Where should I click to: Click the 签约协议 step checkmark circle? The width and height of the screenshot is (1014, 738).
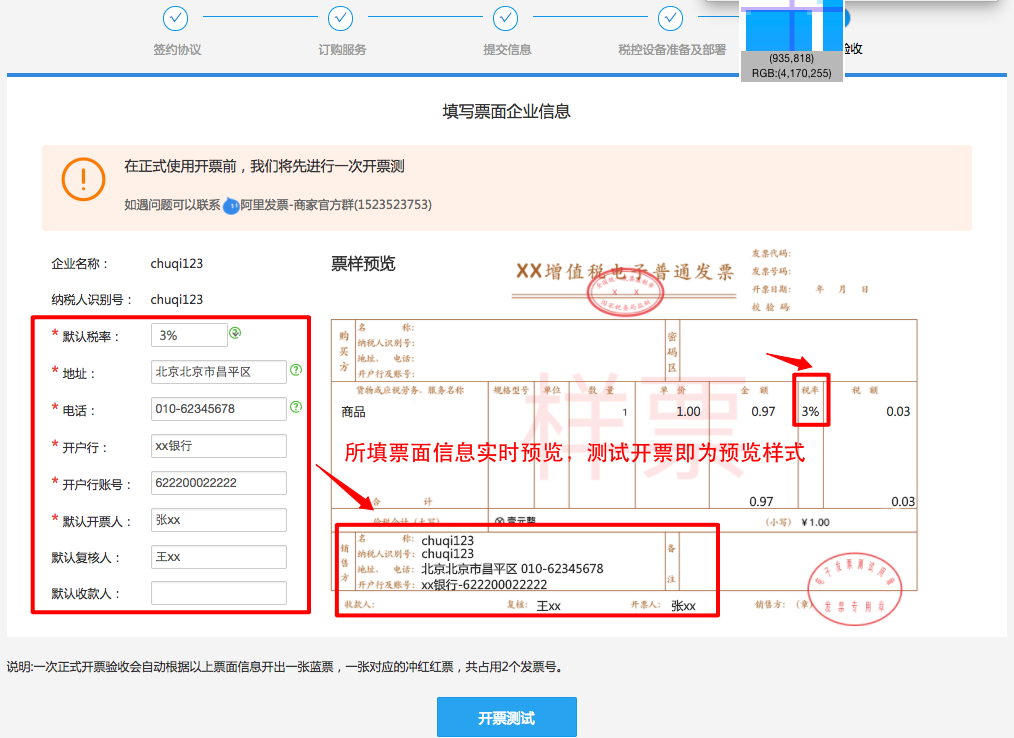click(175, 18)
